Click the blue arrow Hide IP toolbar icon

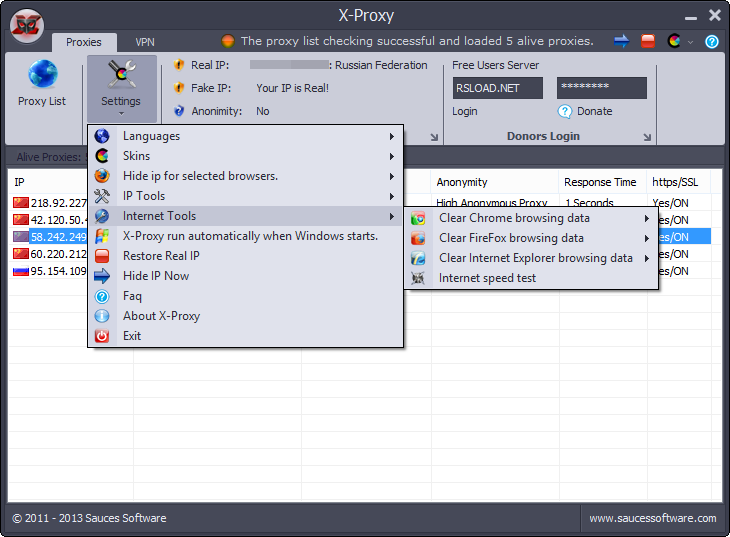point(622,41)
